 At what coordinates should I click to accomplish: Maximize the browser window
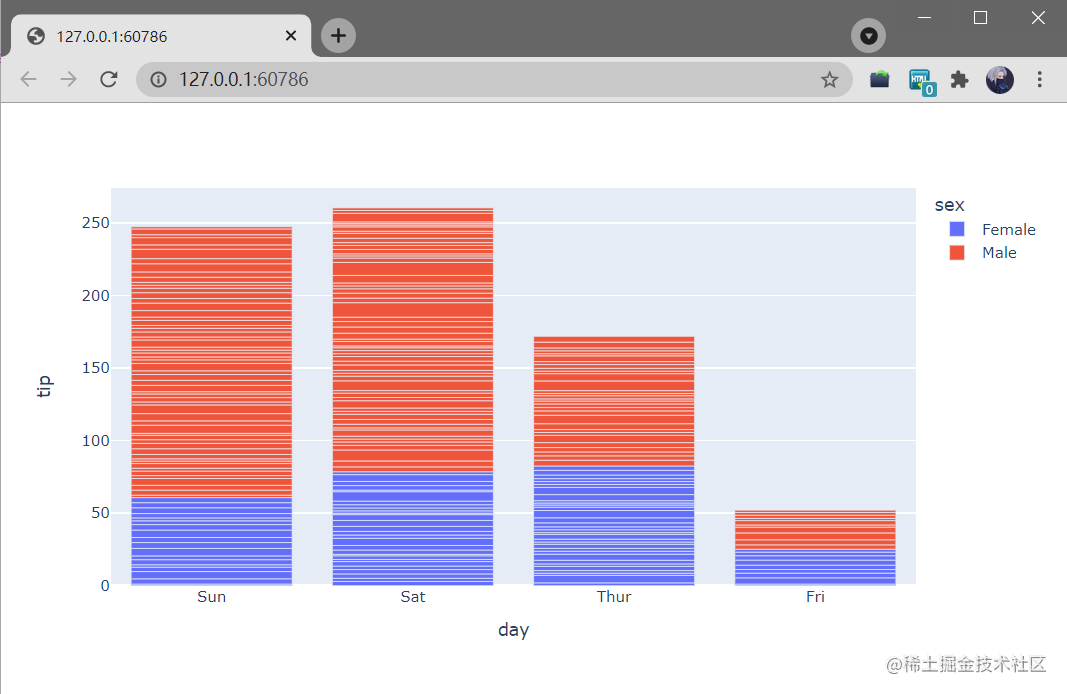[980, 18]
